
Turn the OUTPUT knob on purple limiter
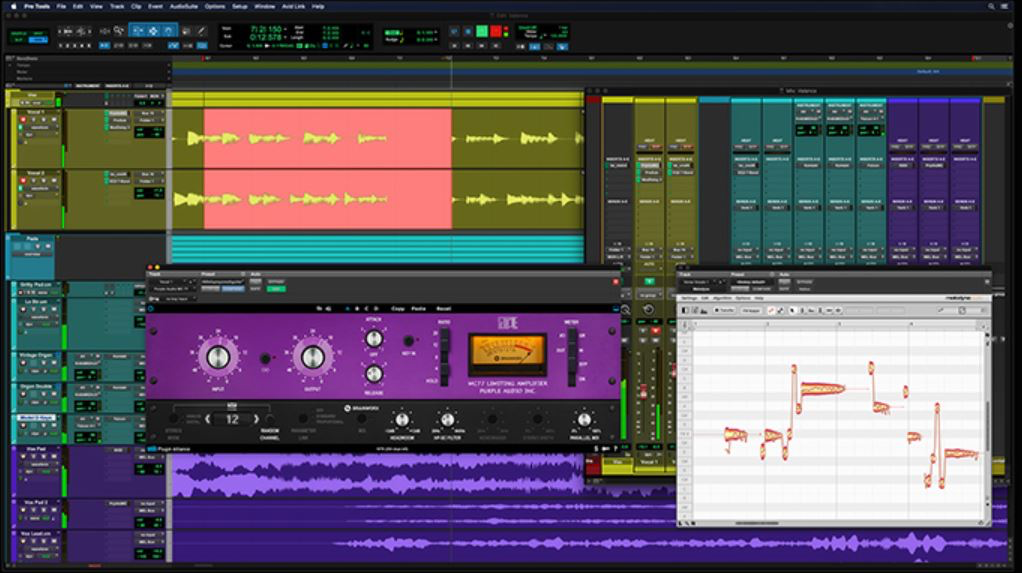(x=312, y=357)
